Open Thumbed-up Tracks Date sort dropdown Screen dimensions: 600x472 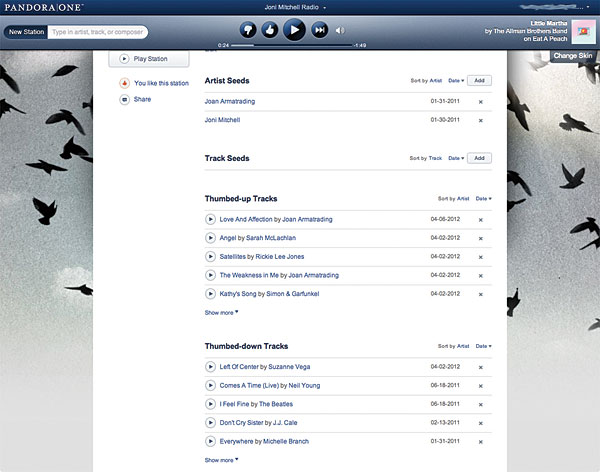pyautogui.click(x=484, y=199)
